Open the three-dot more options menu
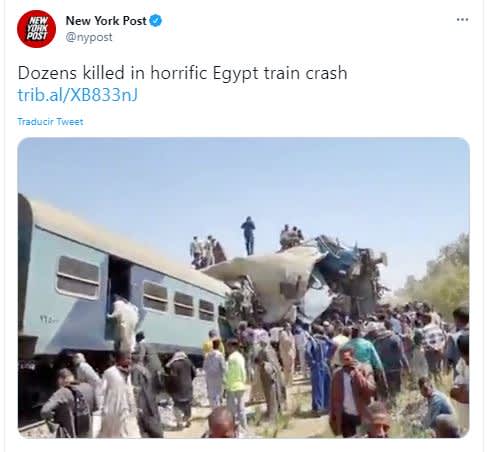 coord(462,20)
